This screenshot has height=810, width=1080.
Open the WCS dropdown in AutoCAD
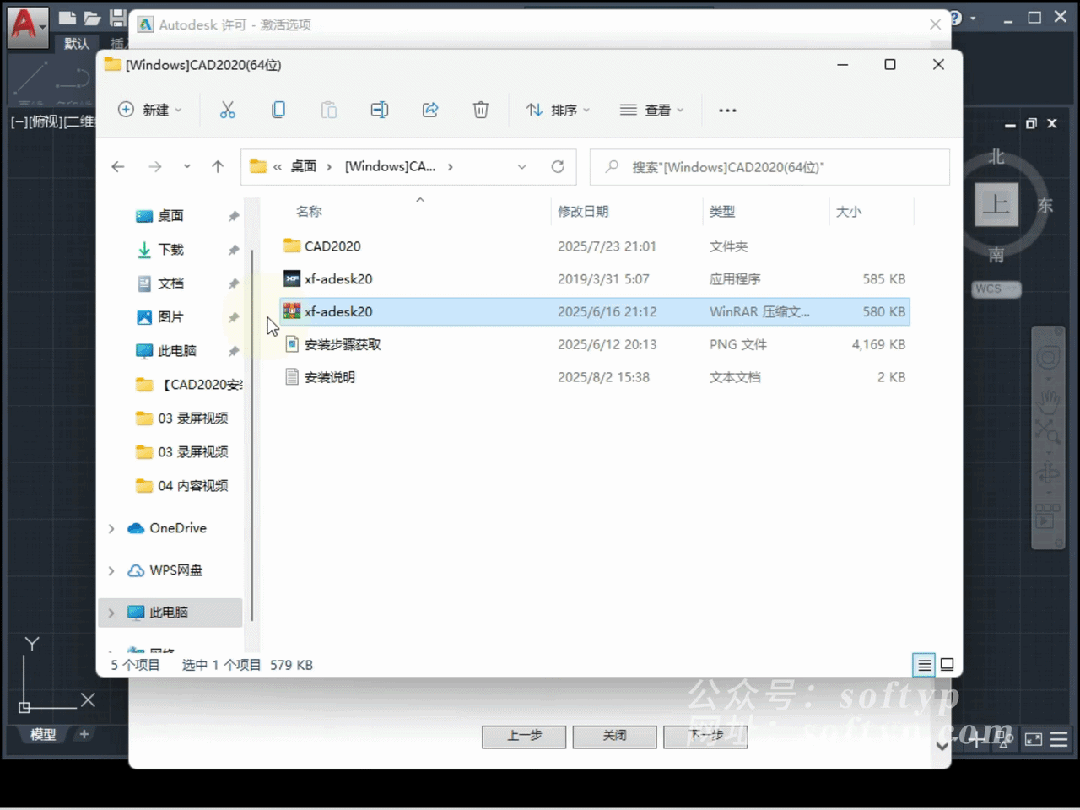tap(997, 289)
